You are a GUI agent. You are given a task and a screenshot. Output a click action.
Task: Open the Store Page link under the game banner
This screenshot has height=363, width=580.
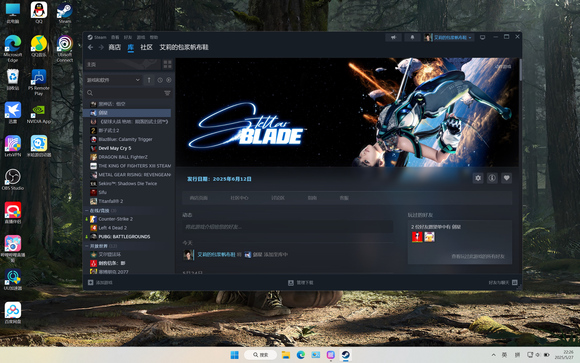tap(199, 198)
